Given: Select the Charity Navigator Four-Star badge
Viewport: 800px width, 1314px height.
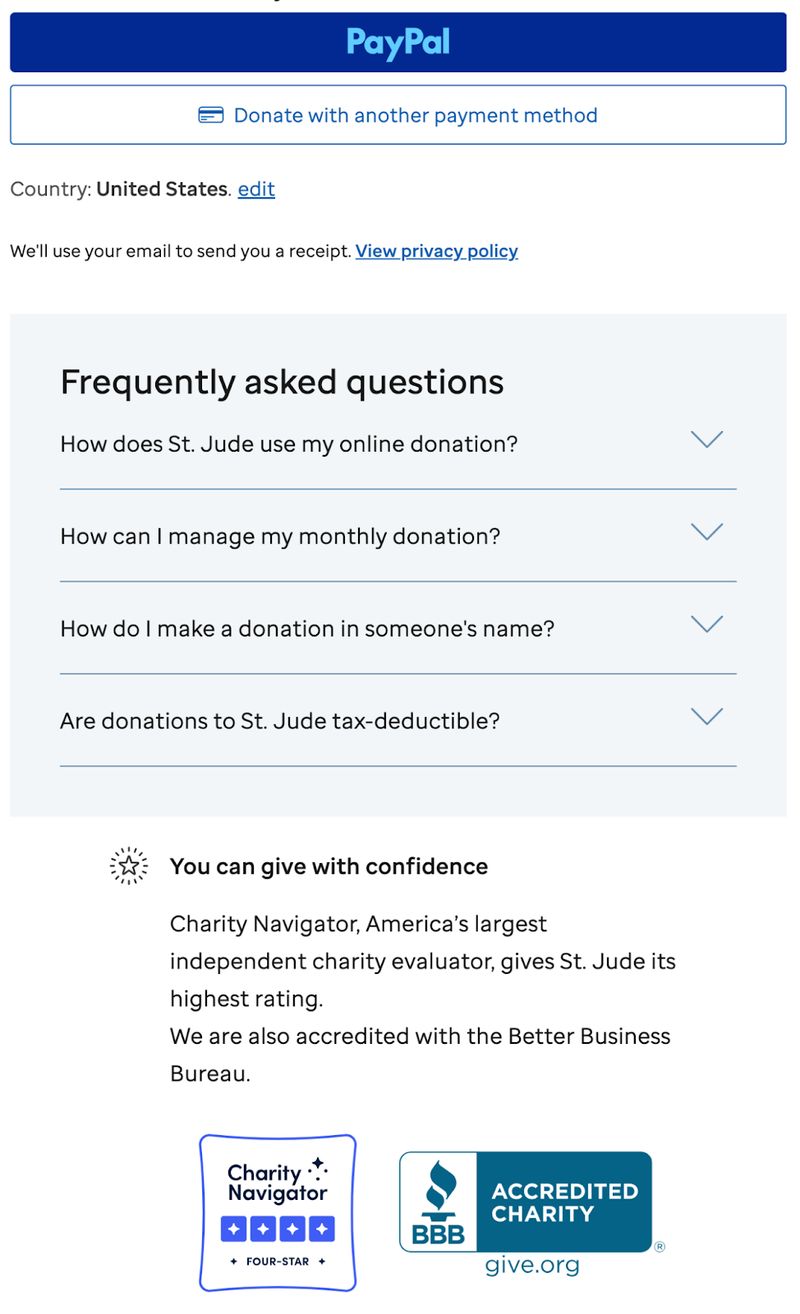Looking at the screenshot, I should pos(276,1212).
